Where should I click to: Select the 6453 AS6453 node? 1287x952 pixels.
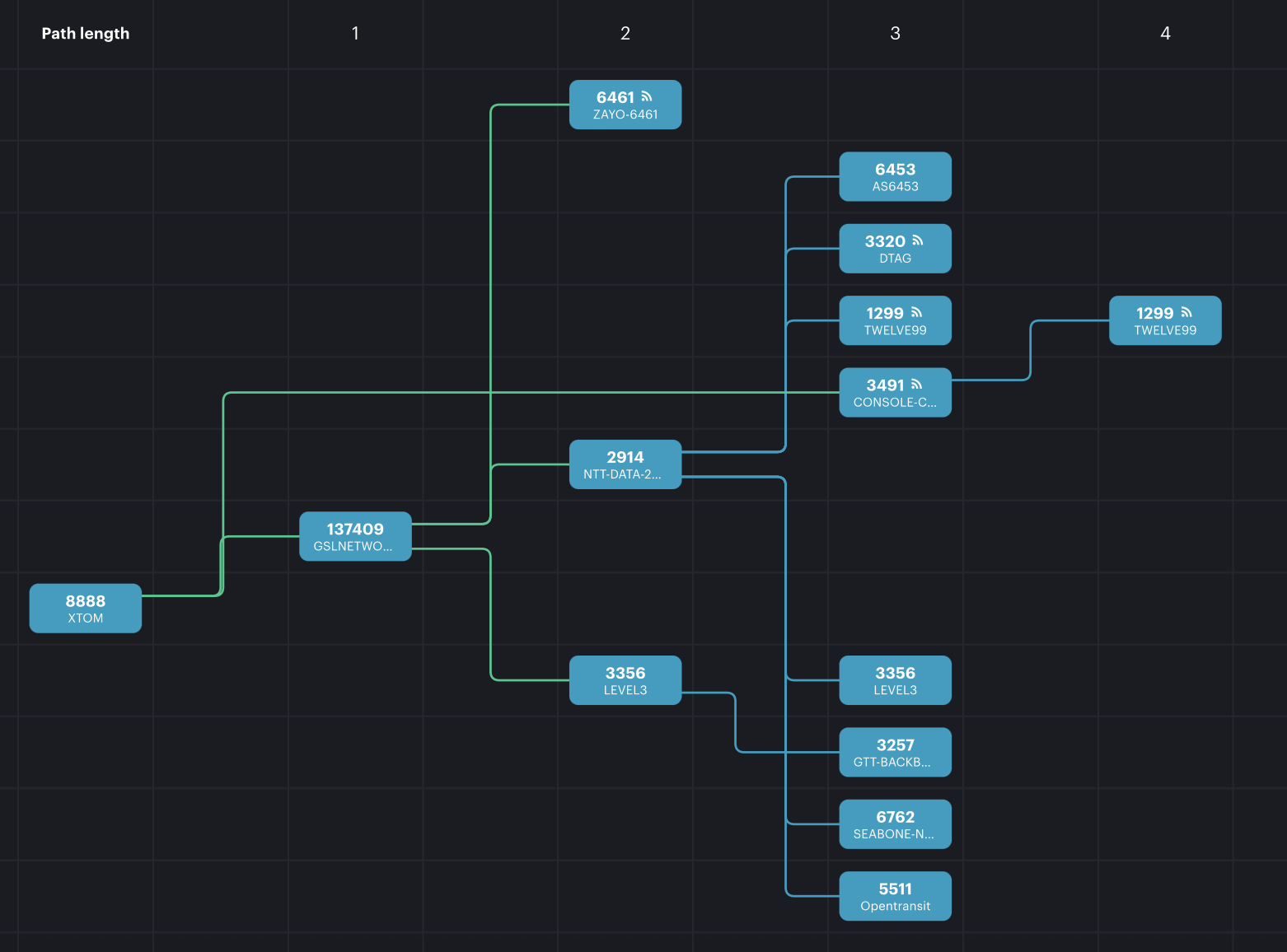(895, 177)
